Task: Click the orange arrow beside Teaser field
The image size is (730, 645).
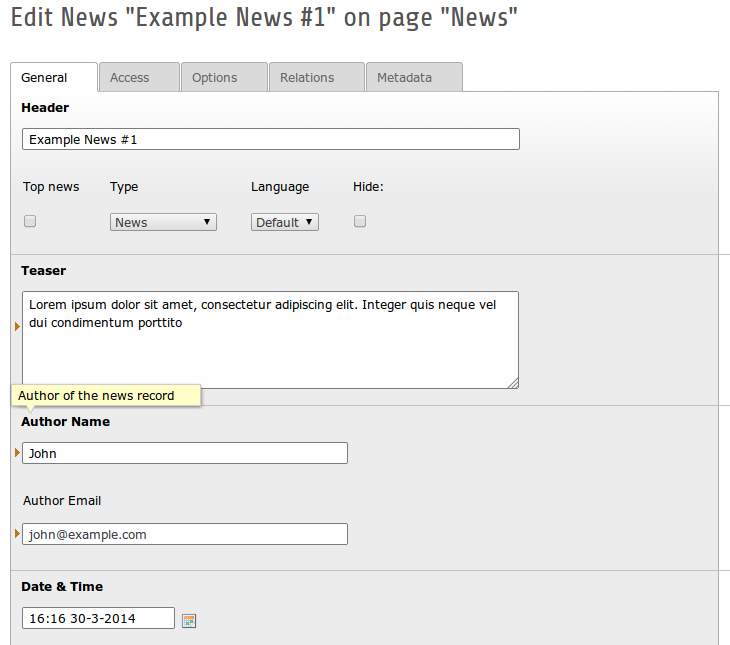Action: click(17, 326)
